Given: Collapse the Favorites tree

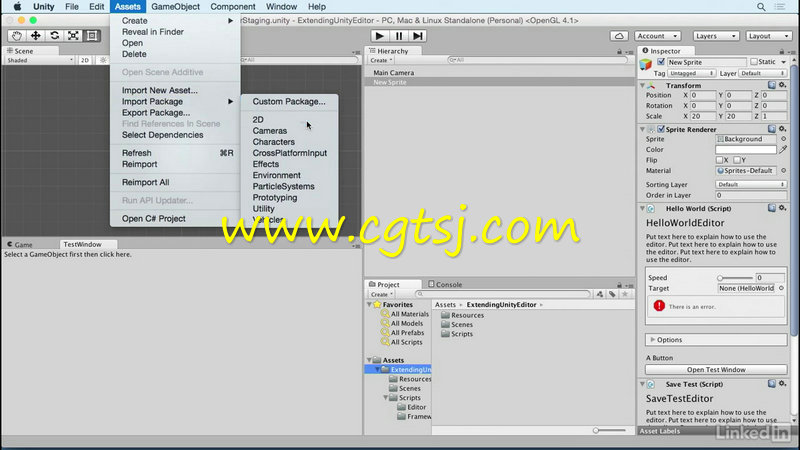Looking at the screenshot, I should coord(369,305).
